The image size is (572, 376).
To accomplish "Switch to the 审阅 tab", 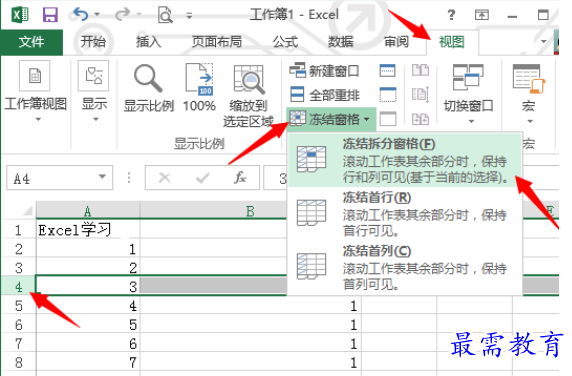I will pyautogui.click(x=396, y=42).
